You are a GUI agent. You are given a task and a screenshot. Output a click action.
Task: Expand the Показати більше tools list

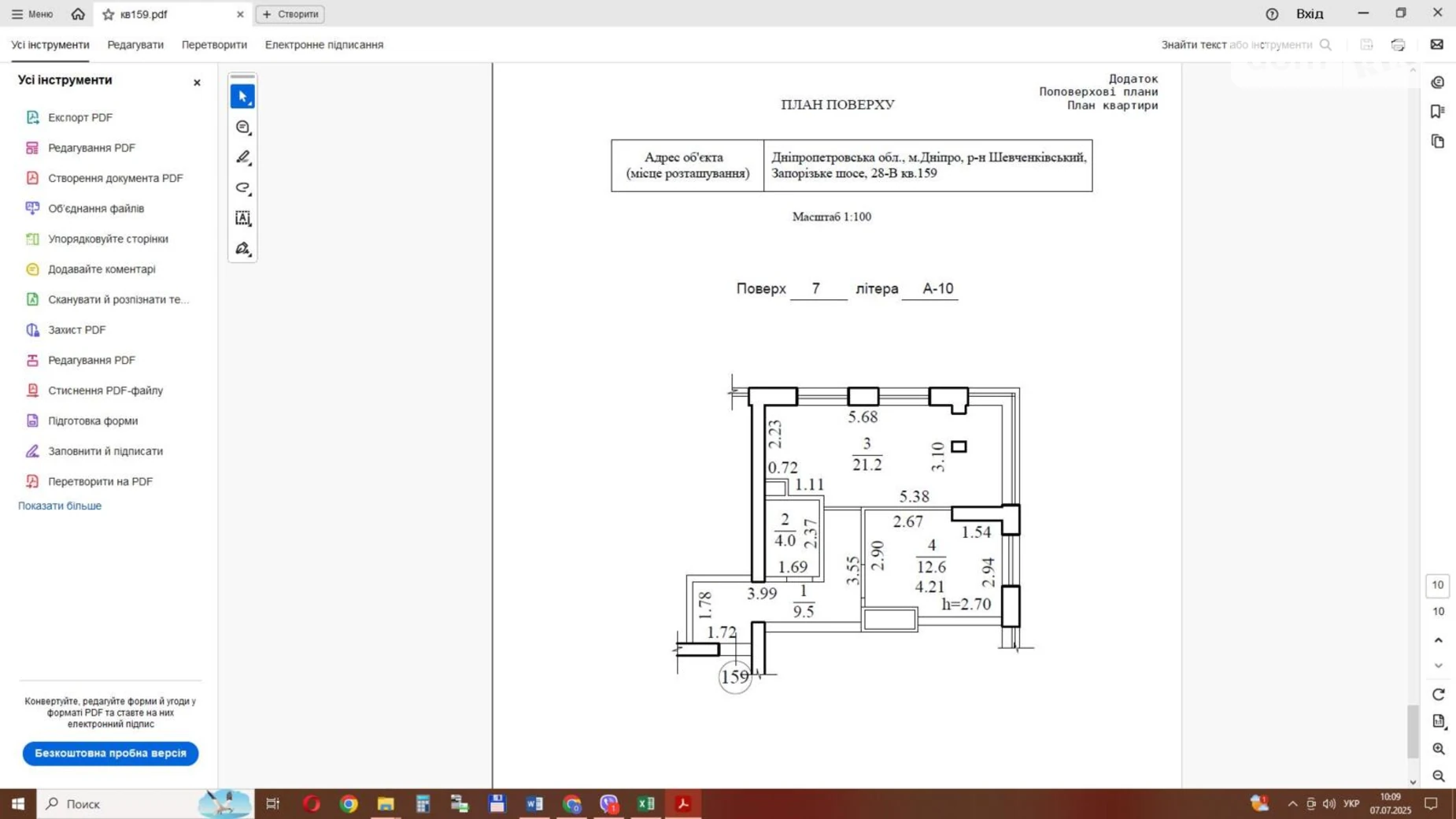tap(60, 506)
